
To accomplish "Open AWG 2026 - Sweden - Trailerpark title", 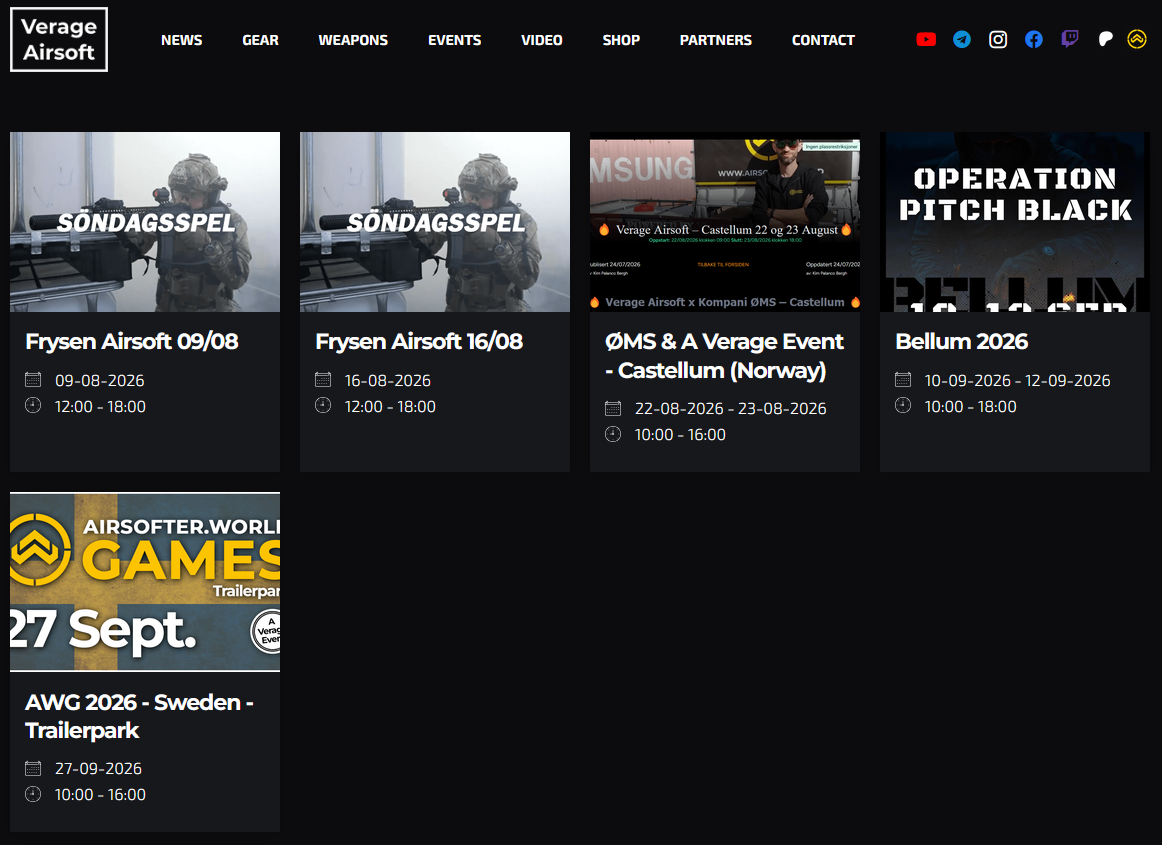I will [x=139, y=716].
